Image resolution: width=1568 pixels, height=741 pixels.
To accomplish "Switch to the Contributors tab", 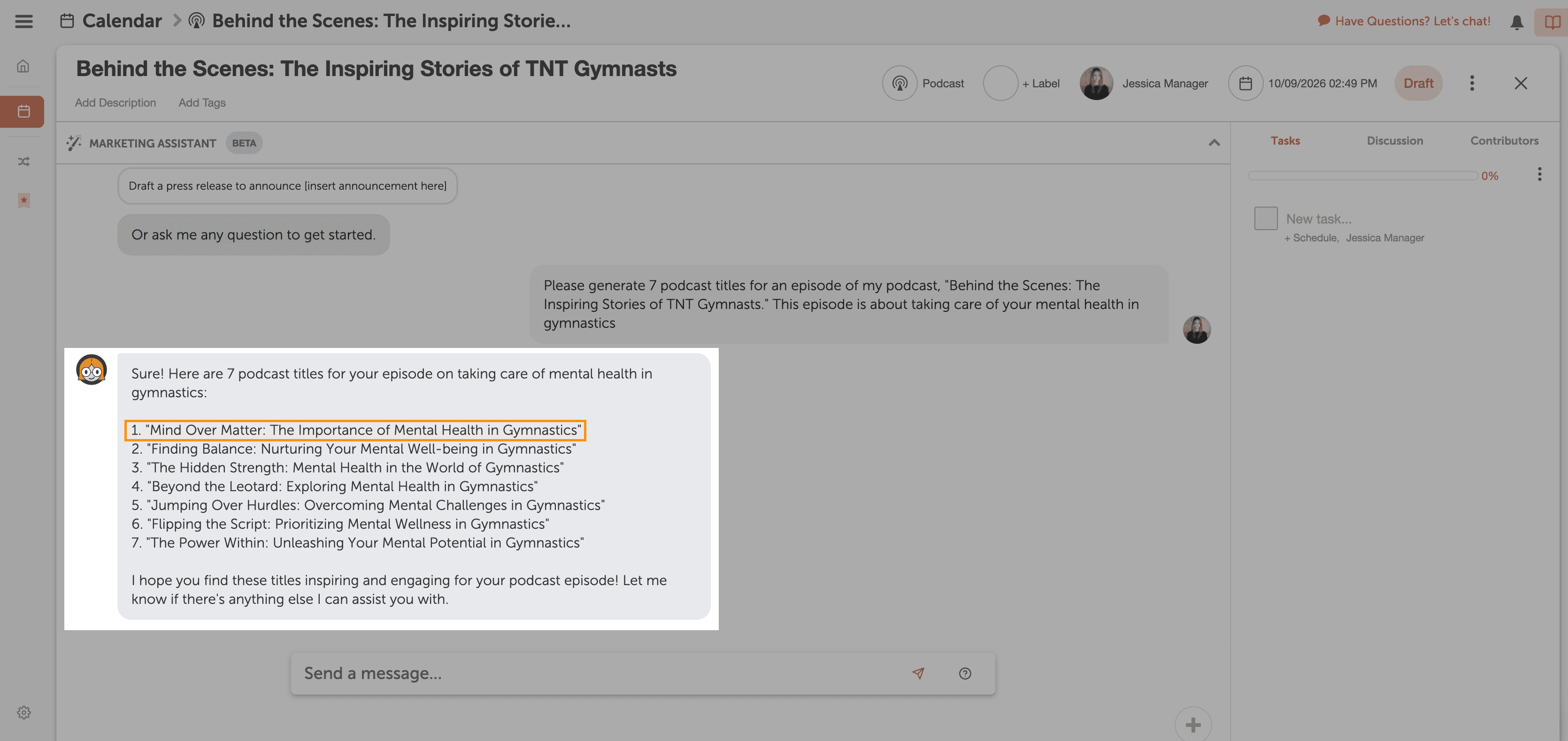I will [x=1504, y=141].
